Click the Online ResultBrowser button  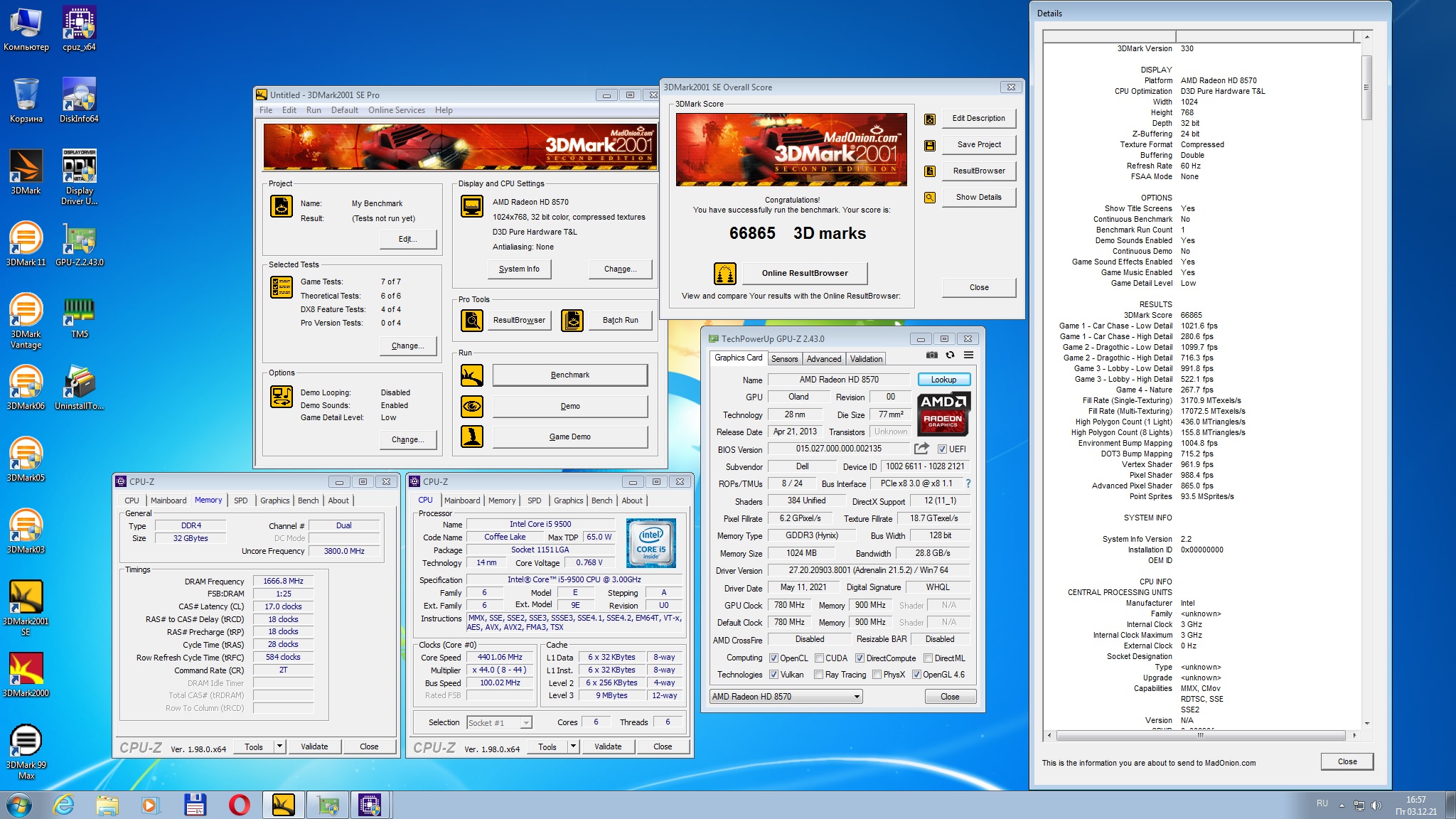805,273
